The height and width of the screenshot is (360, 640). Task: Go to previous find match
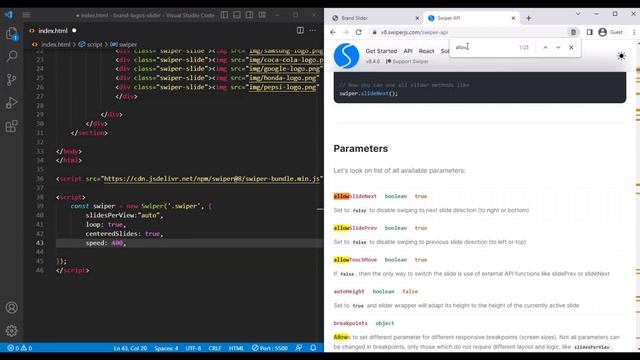545,47
